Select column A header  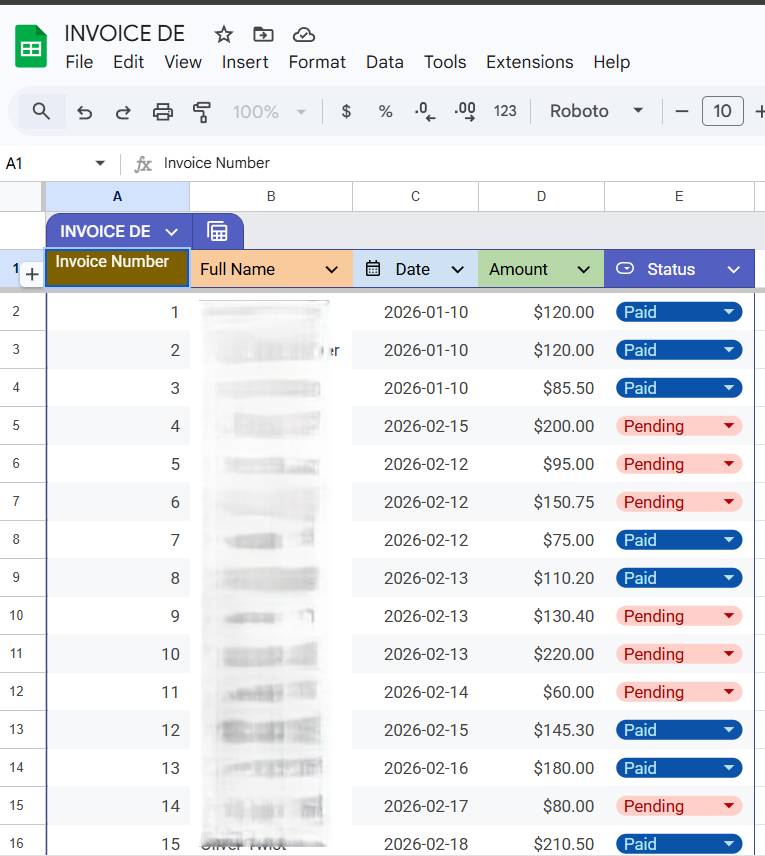coord(117,197)
